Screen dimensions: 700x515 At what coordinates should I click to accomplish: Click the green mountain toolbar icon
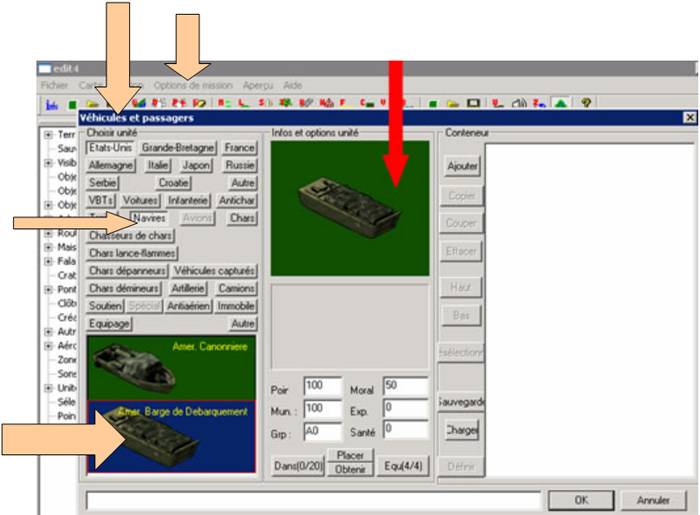[x=559, y=103]
